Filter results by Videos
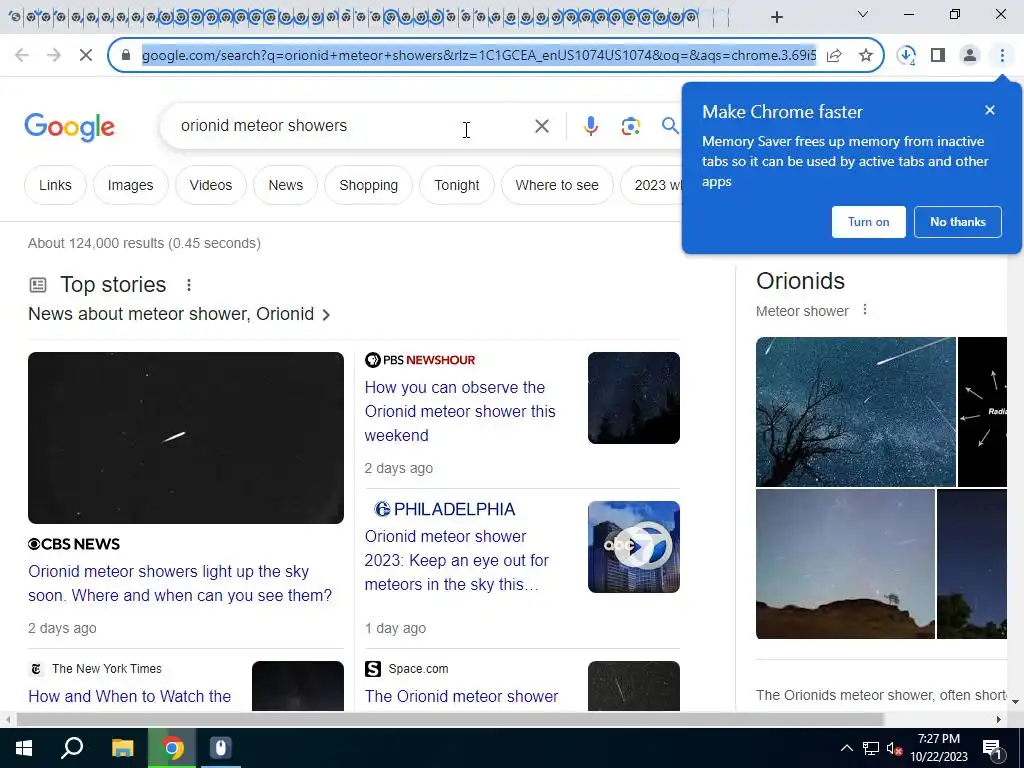1024x768 pixels. pos(210,185)
